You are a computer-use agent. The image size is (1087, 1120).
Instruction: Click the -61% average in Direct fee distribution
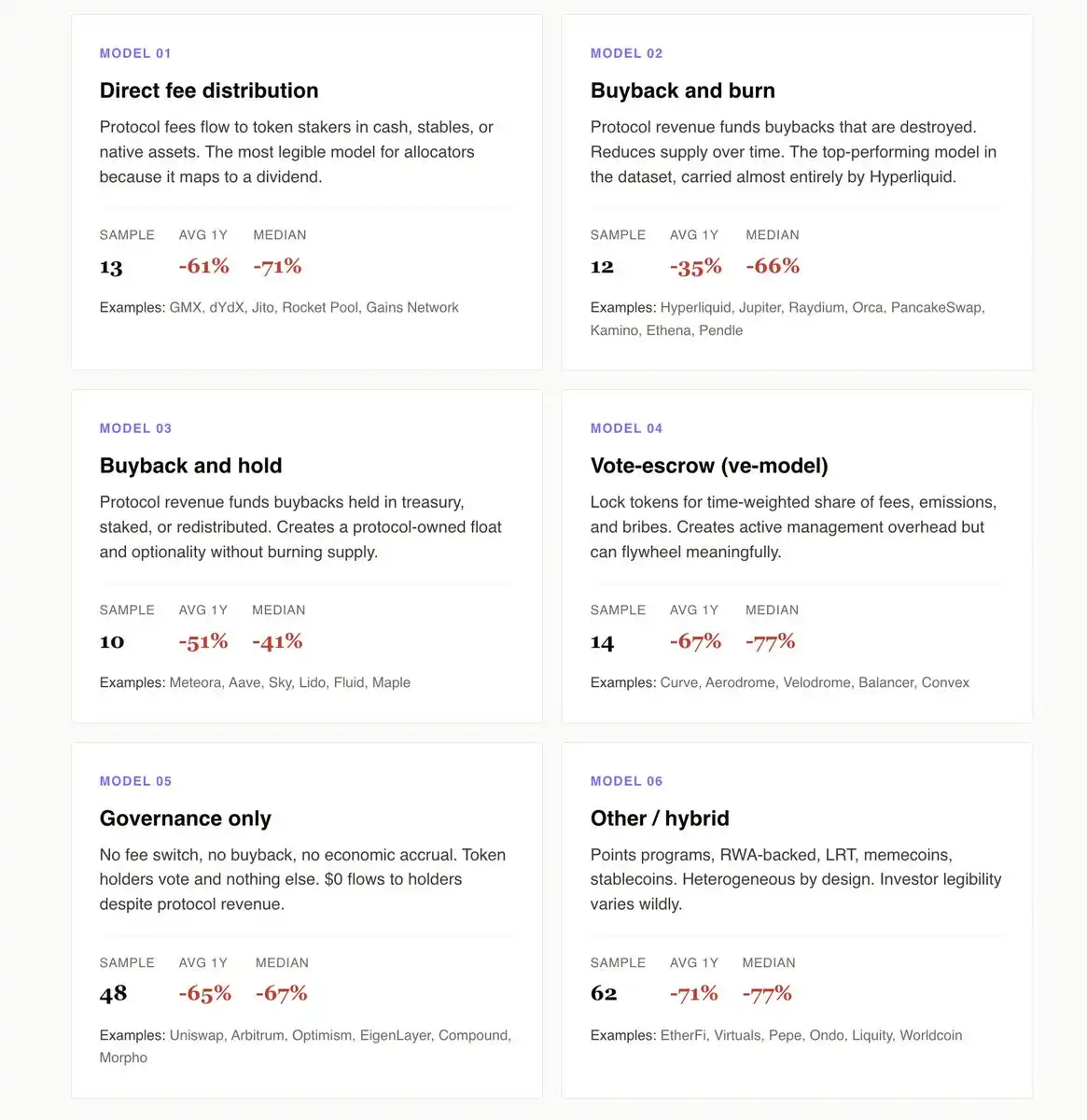tap(203, 266)
